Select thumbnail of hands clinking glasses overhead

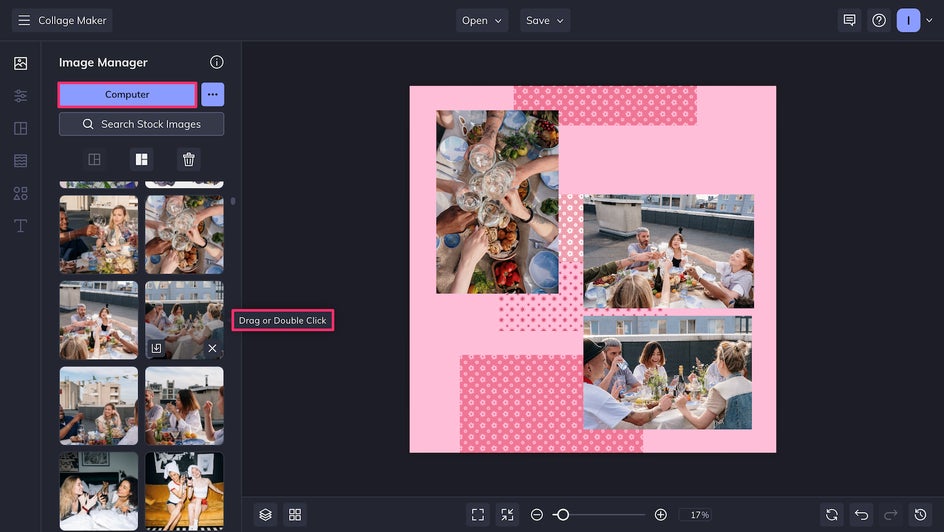coord(184,235)
